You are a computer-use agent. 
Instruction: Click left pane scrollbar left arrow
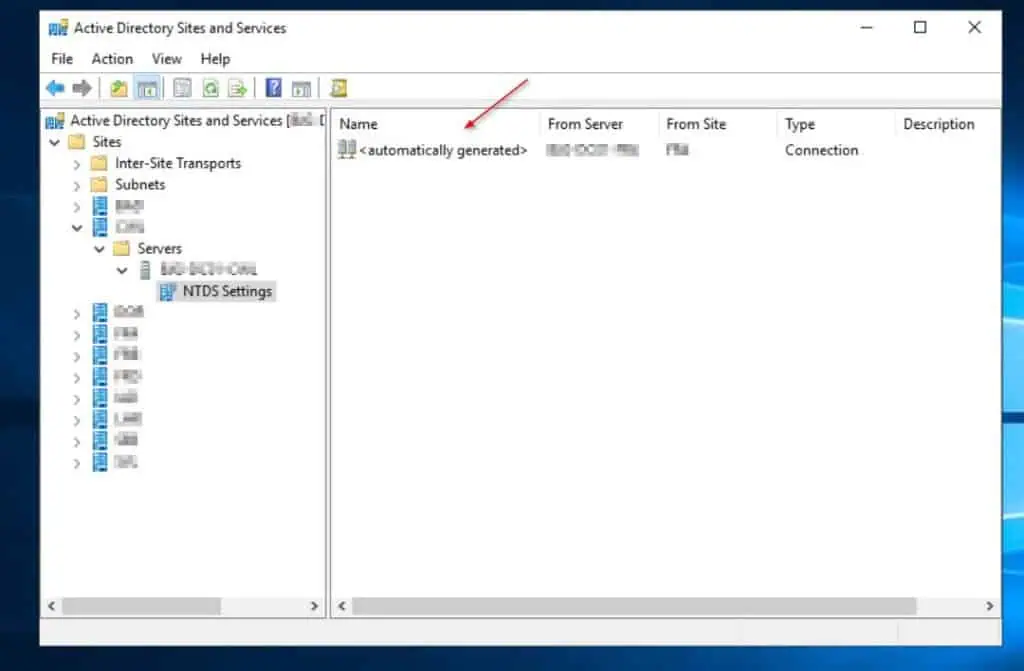[x=52, y=606]
